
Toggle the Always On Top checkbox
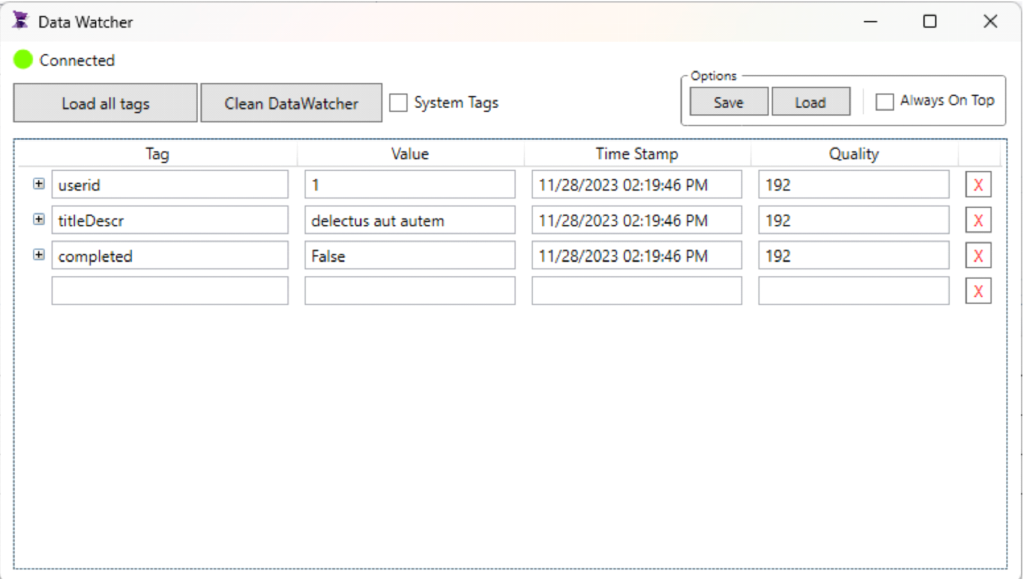click(884, 101)
